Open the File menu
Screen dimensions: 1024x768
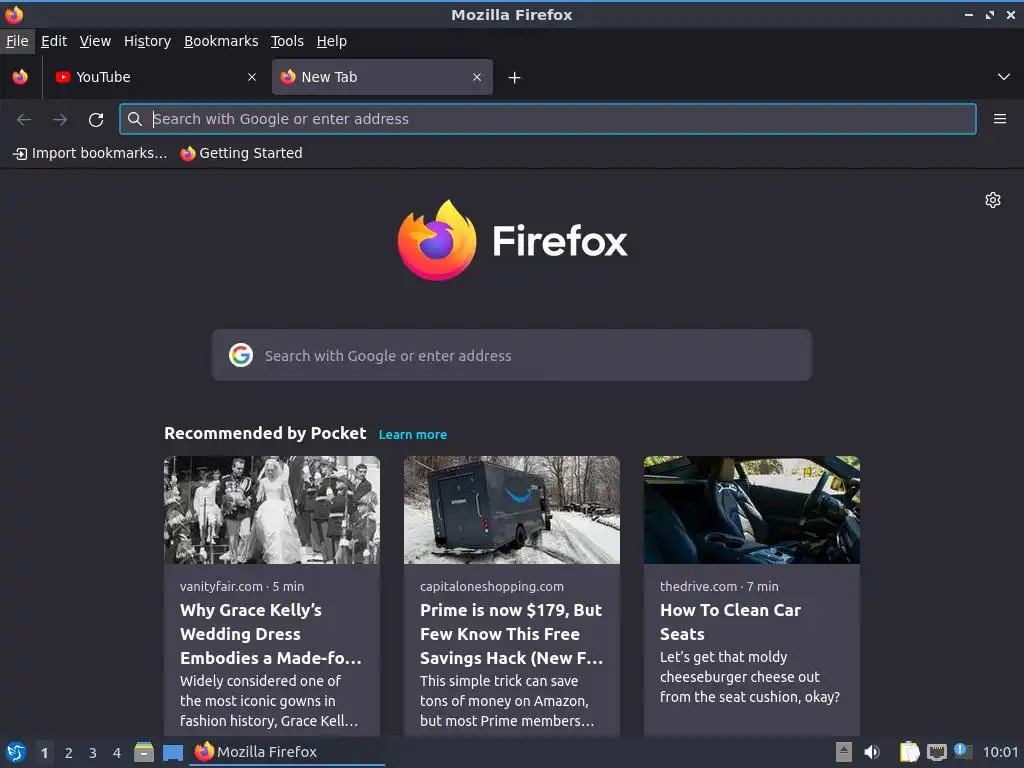(17, 41)
